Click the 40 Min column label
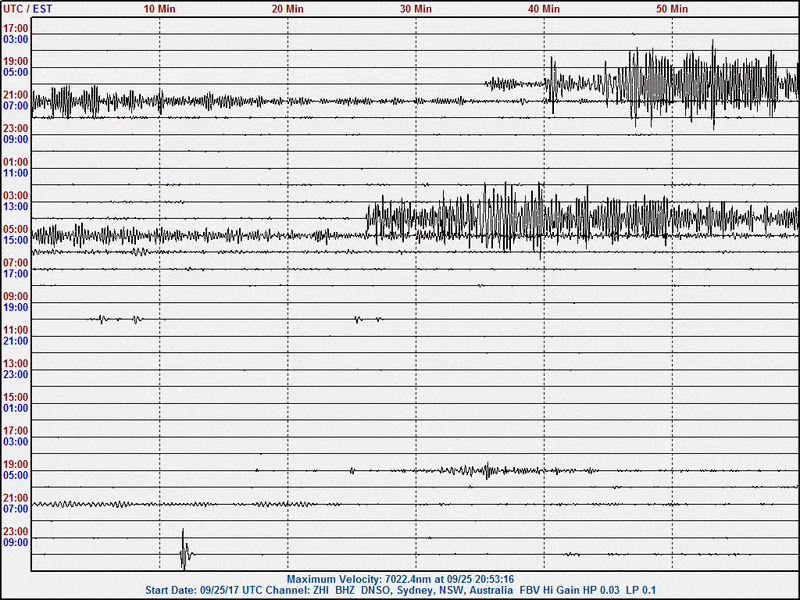This screenshot has width=800, height=600. coord(544,9)
